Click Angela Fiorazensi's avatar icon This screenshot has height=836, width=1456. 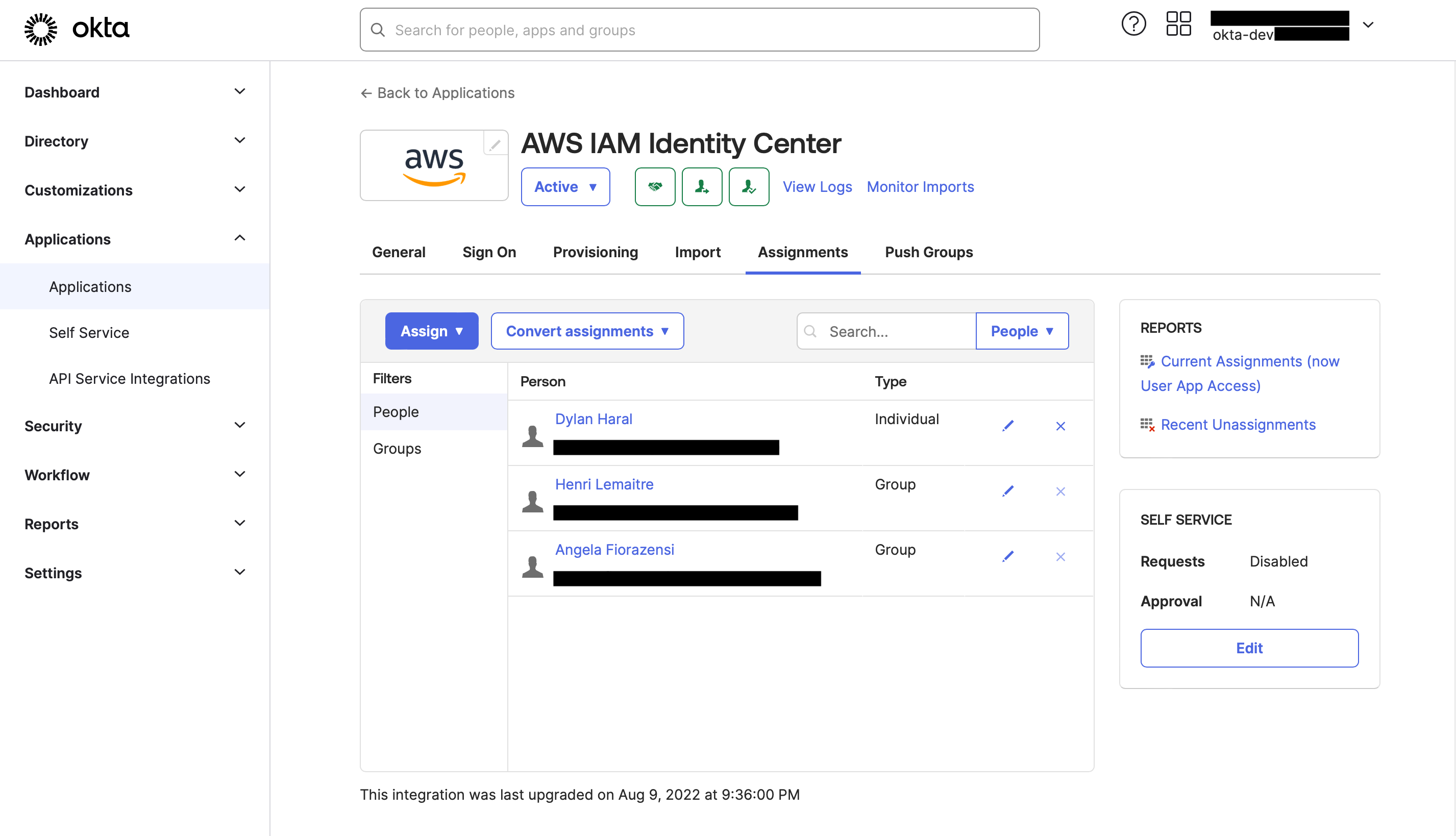click(532, 568)
